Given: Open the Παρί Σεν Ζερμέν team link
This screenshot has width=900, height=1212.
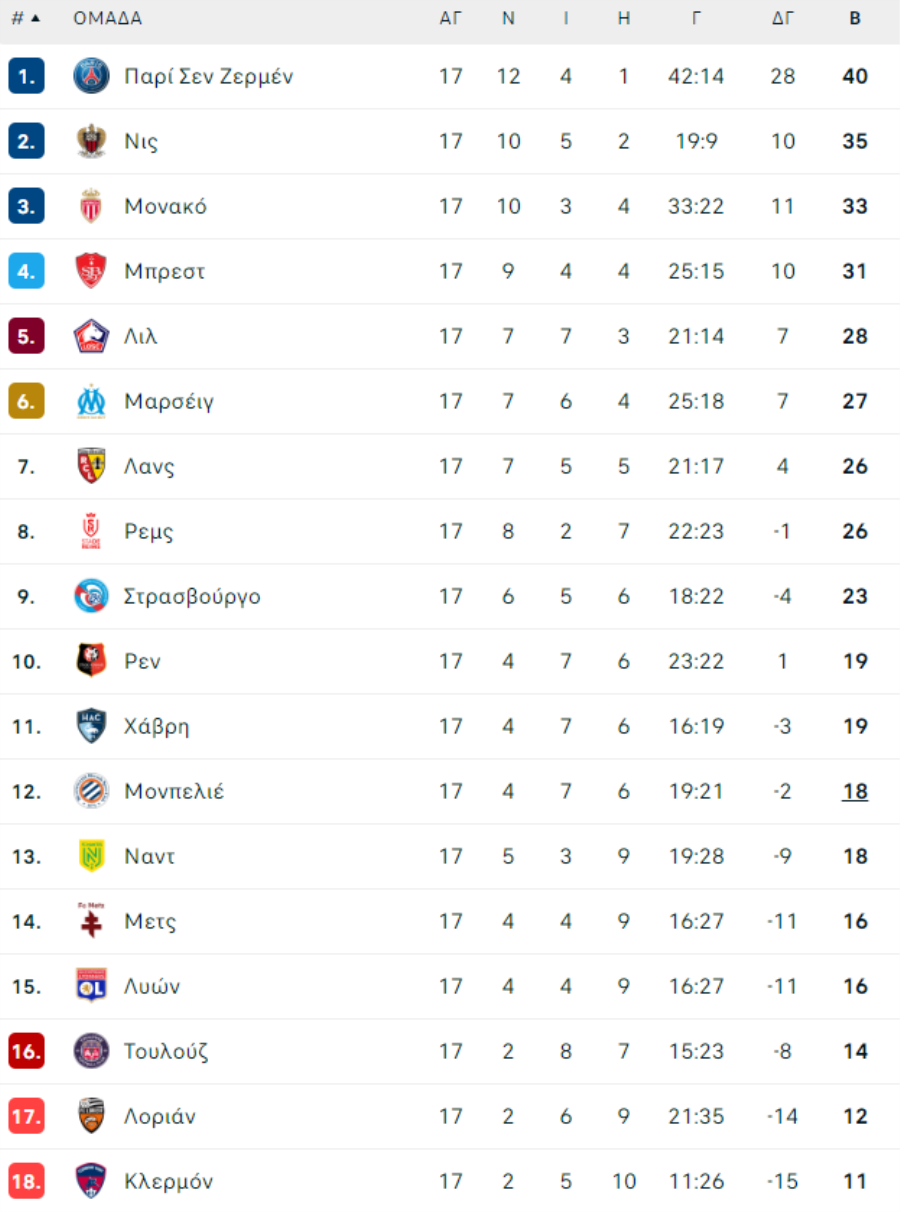Looking at the screenshot, I should (x=209, y=76).
